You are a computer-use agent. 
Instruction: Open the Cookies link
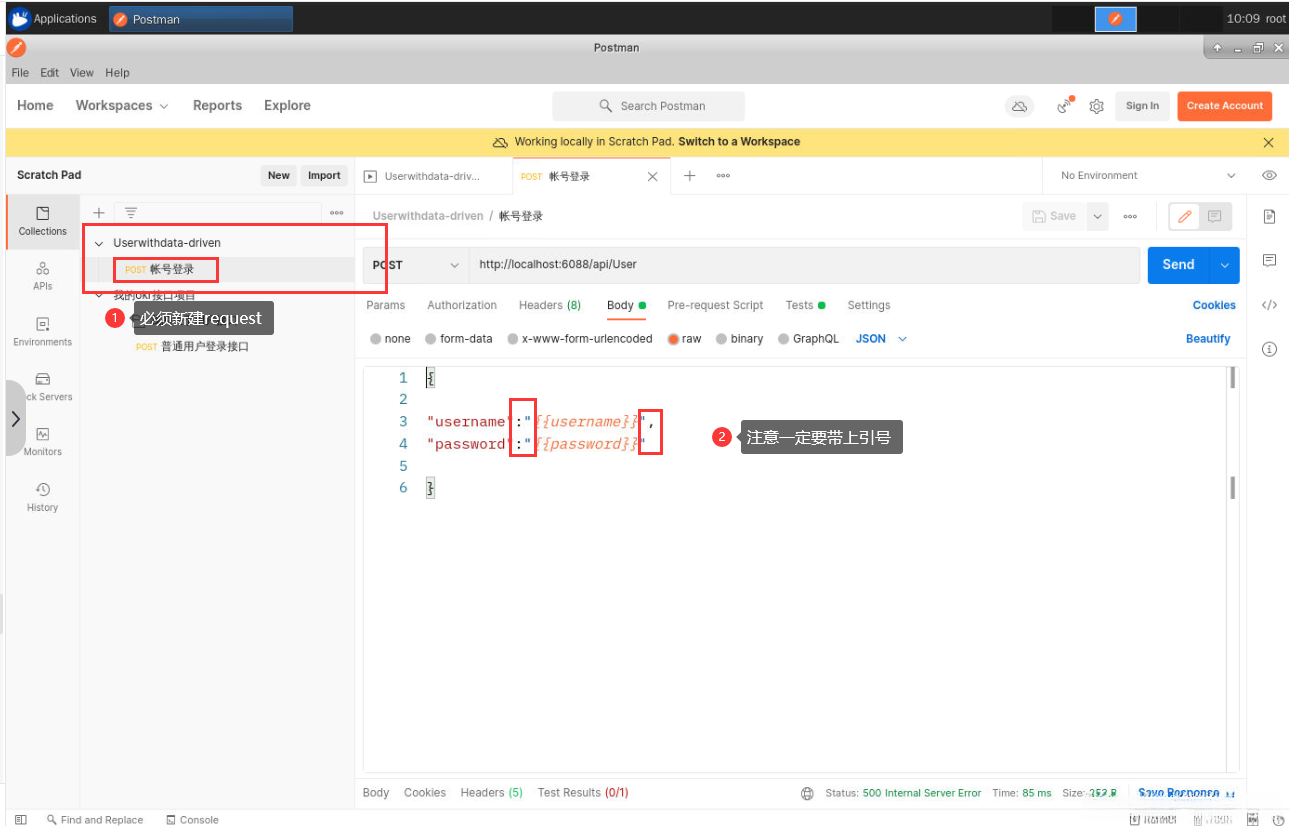pos(1214,305)
